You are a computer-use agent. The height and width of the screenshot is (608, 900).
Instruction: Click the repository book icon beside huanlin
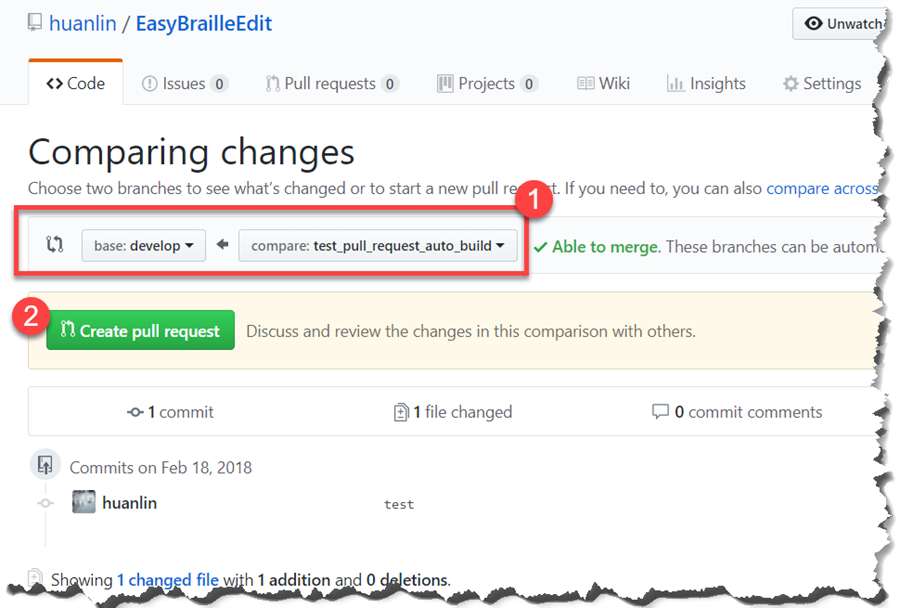click(35, 22)
